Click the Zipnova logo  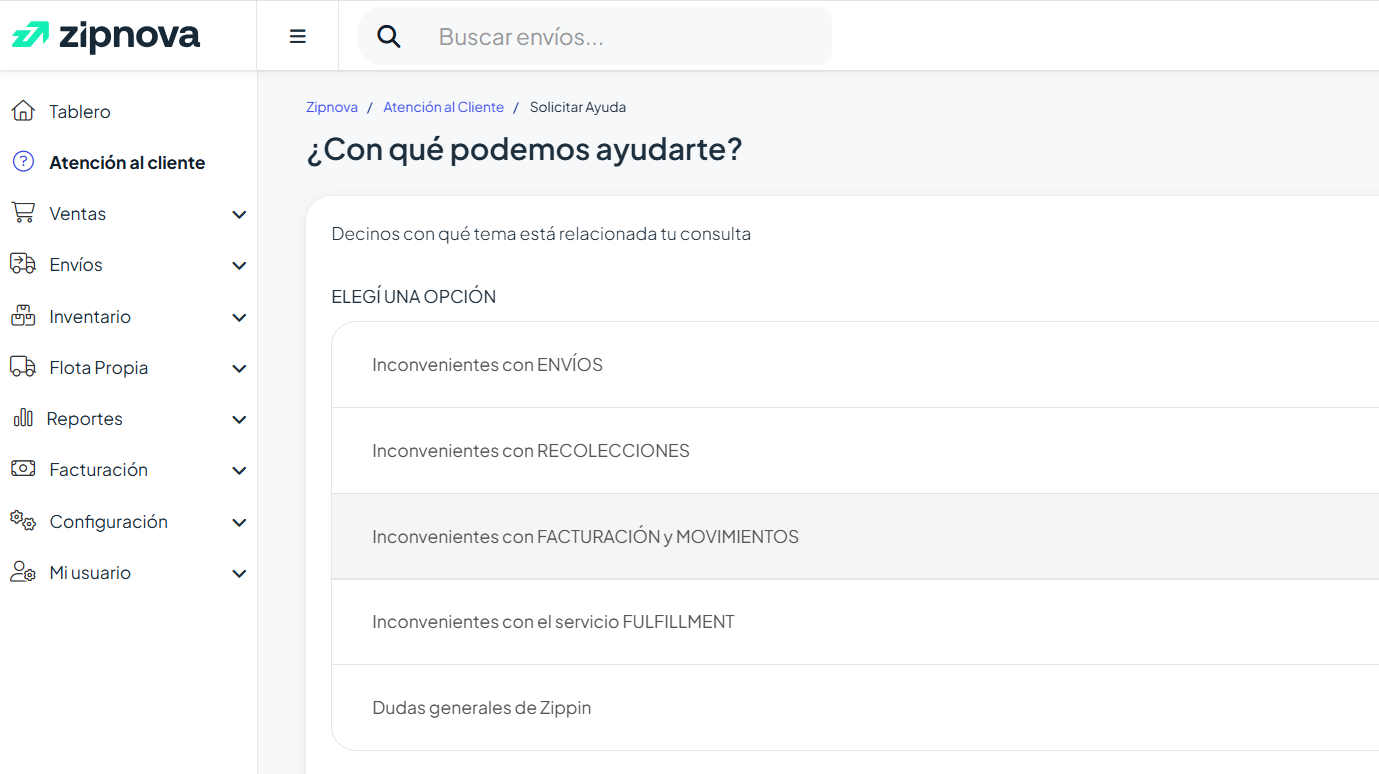point(106,36)
